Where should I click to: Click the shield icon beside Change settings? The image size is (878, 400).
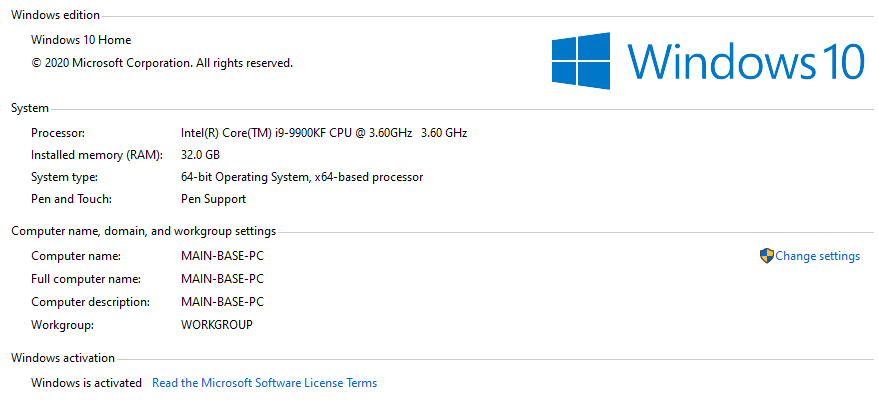(x=766, y=256)
